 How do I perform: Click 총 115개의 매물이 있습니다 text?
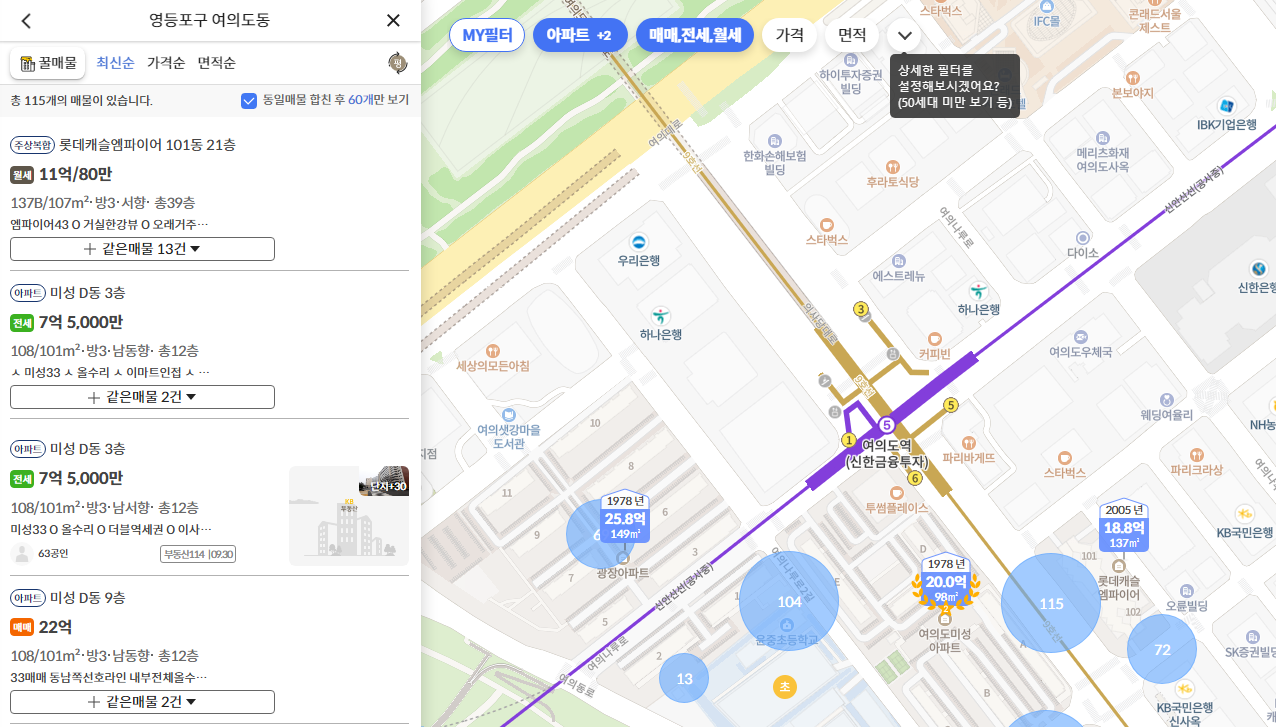[x=81, y=100]
